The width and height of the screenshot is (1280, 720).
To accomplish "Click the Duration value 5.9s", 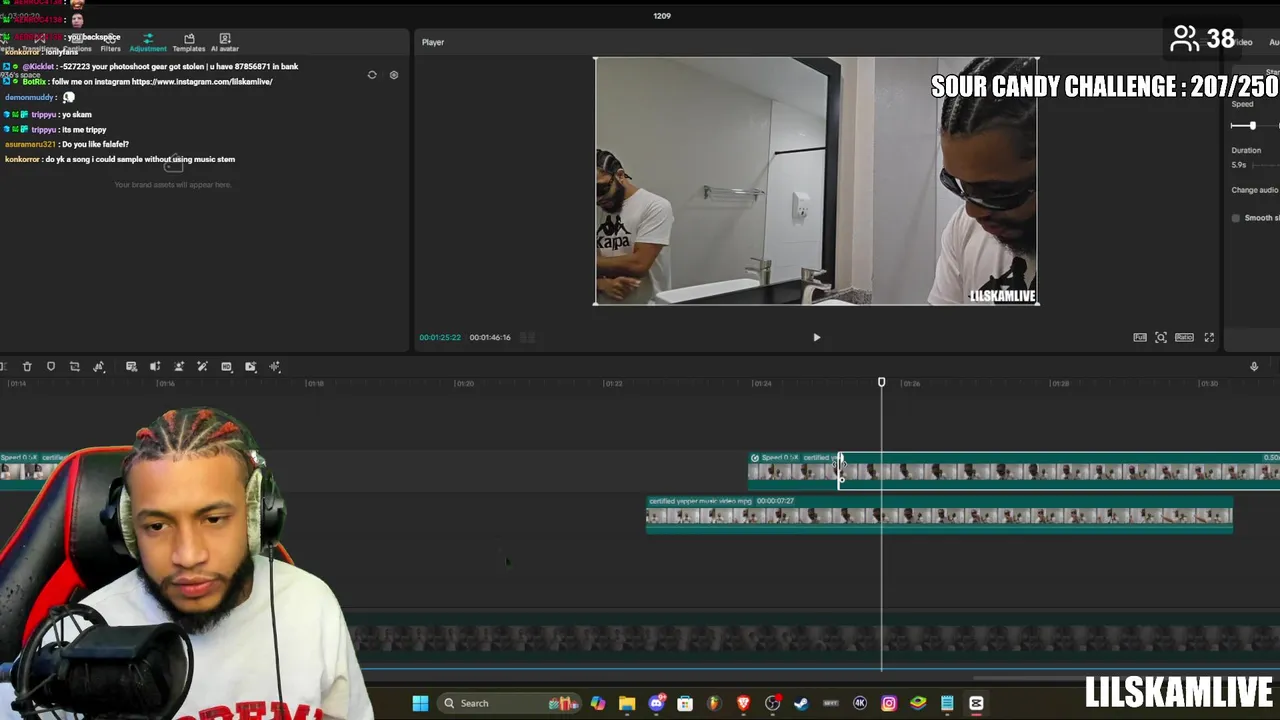I will [1239, 165].
